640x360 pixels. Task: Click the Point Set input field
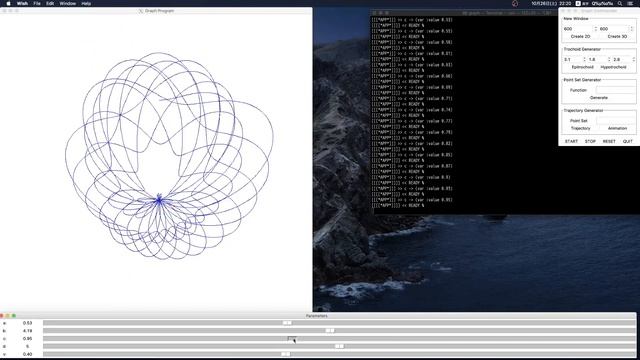click(x=615, y=120)
